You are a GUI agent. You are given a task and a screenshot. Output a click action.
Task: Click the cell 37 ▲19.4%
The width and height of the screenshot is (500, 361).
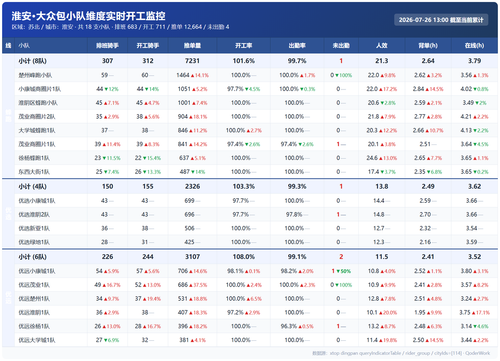tap(148, 299)
